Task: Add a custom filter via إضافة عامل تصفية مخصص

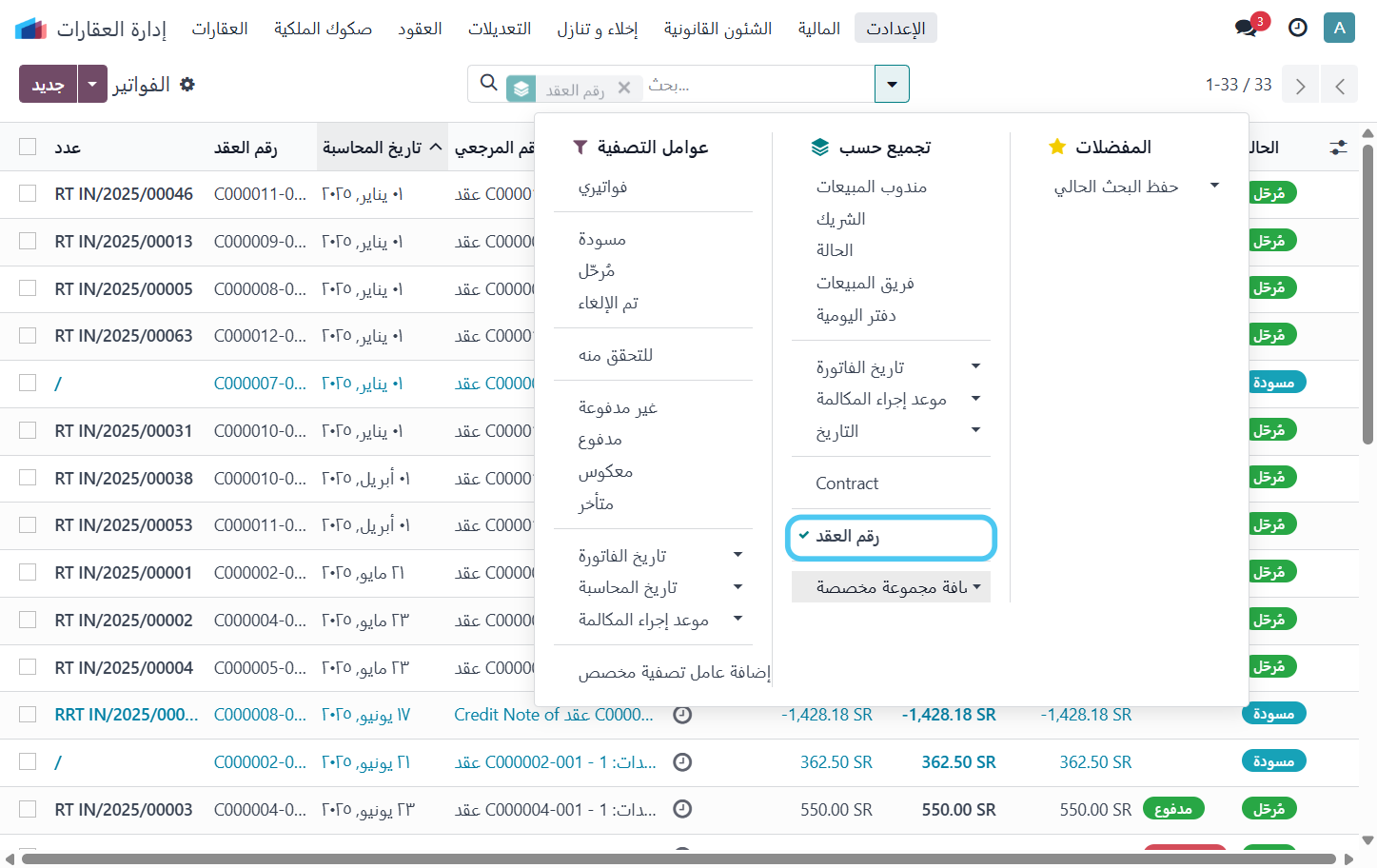Action: click(674, 673)
